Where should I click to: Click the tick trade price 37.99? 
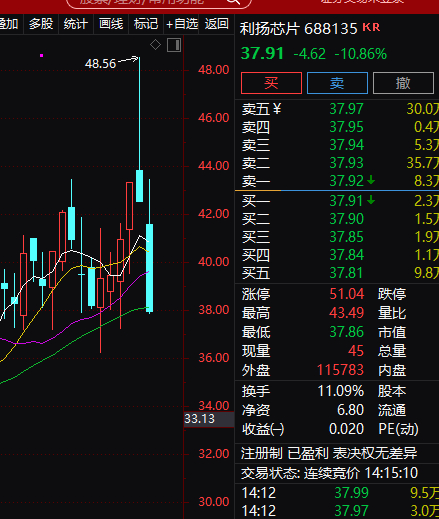(x=351, y=493)
